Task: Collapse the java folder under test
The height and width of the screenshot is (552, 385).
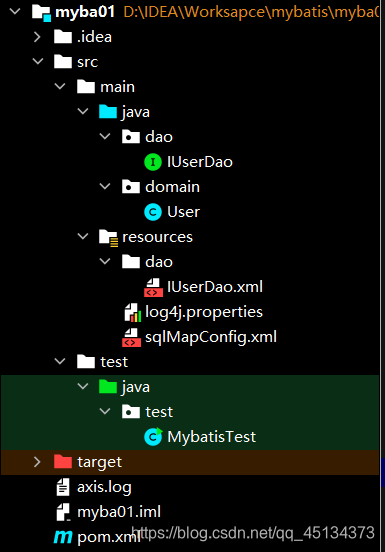Action: [x=83, y=387]
